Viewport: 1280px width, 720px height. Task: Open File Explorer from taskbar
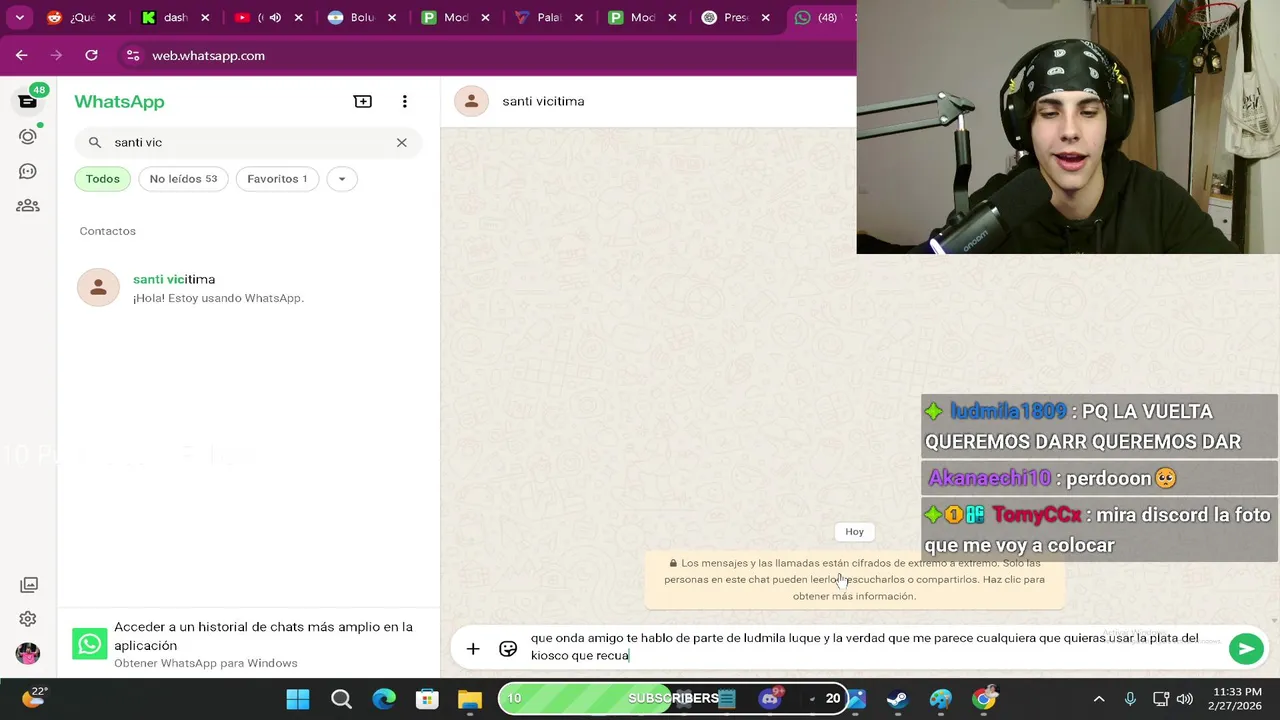(x=470, y=698)
